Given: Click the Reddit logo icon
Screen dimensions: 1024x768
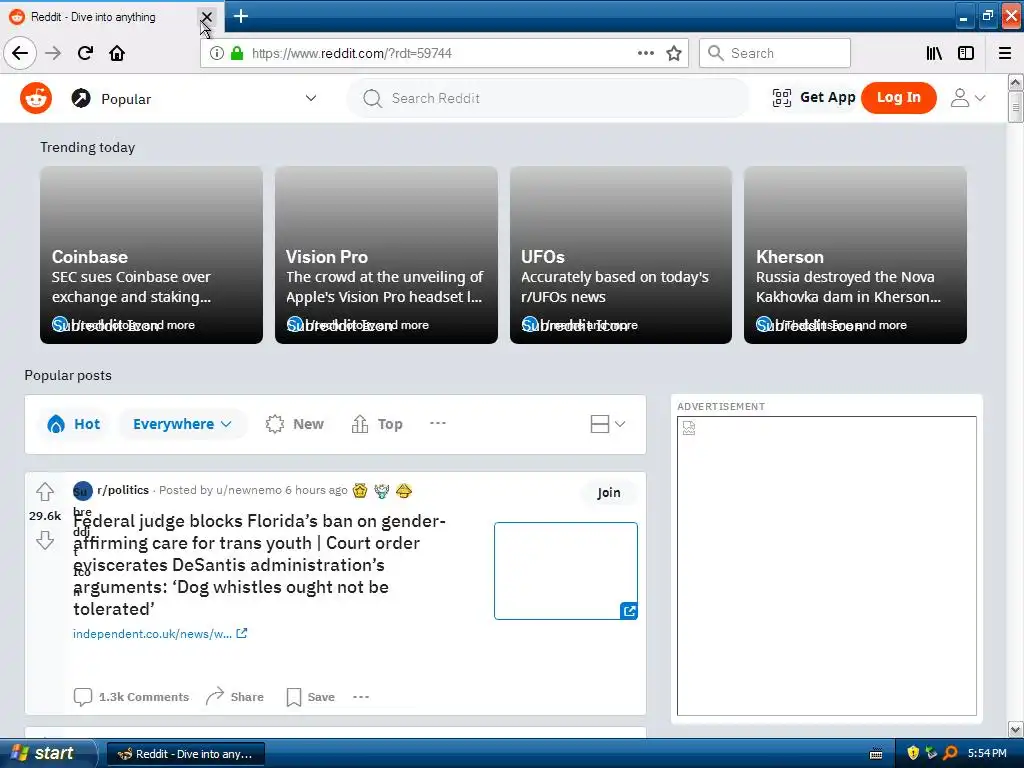Looking at the screenshot, I should click(x=35, y=99).
